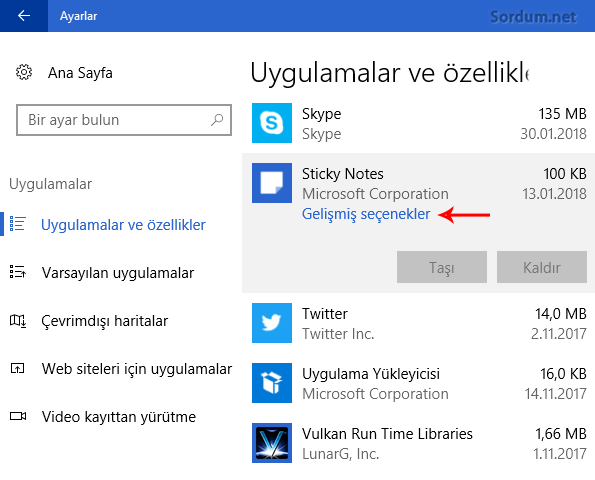Click the 100 KB size value

click(x=565, y=174)
